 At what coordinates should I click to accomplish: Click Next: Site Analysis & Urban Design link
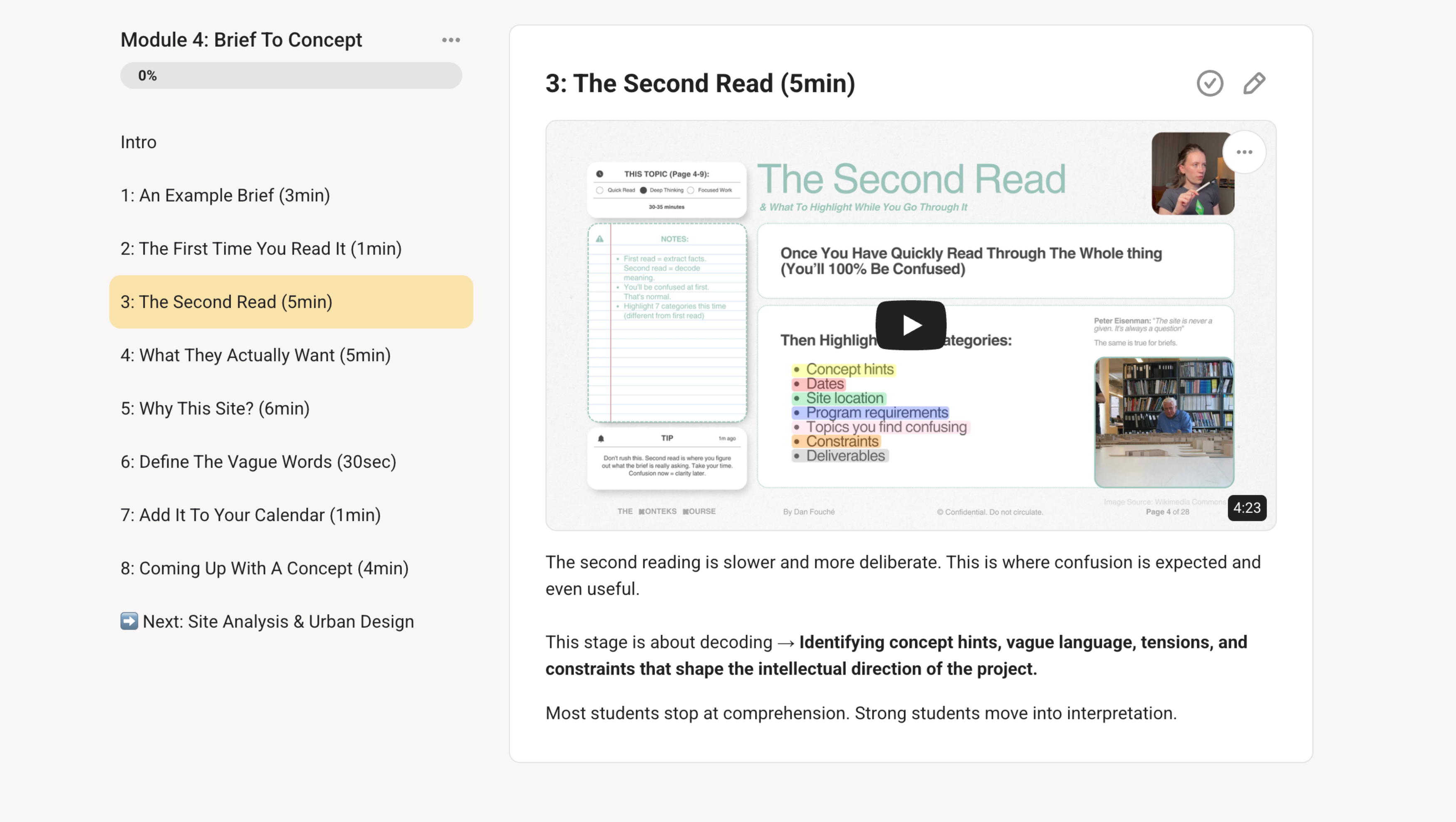pos(278,621)
